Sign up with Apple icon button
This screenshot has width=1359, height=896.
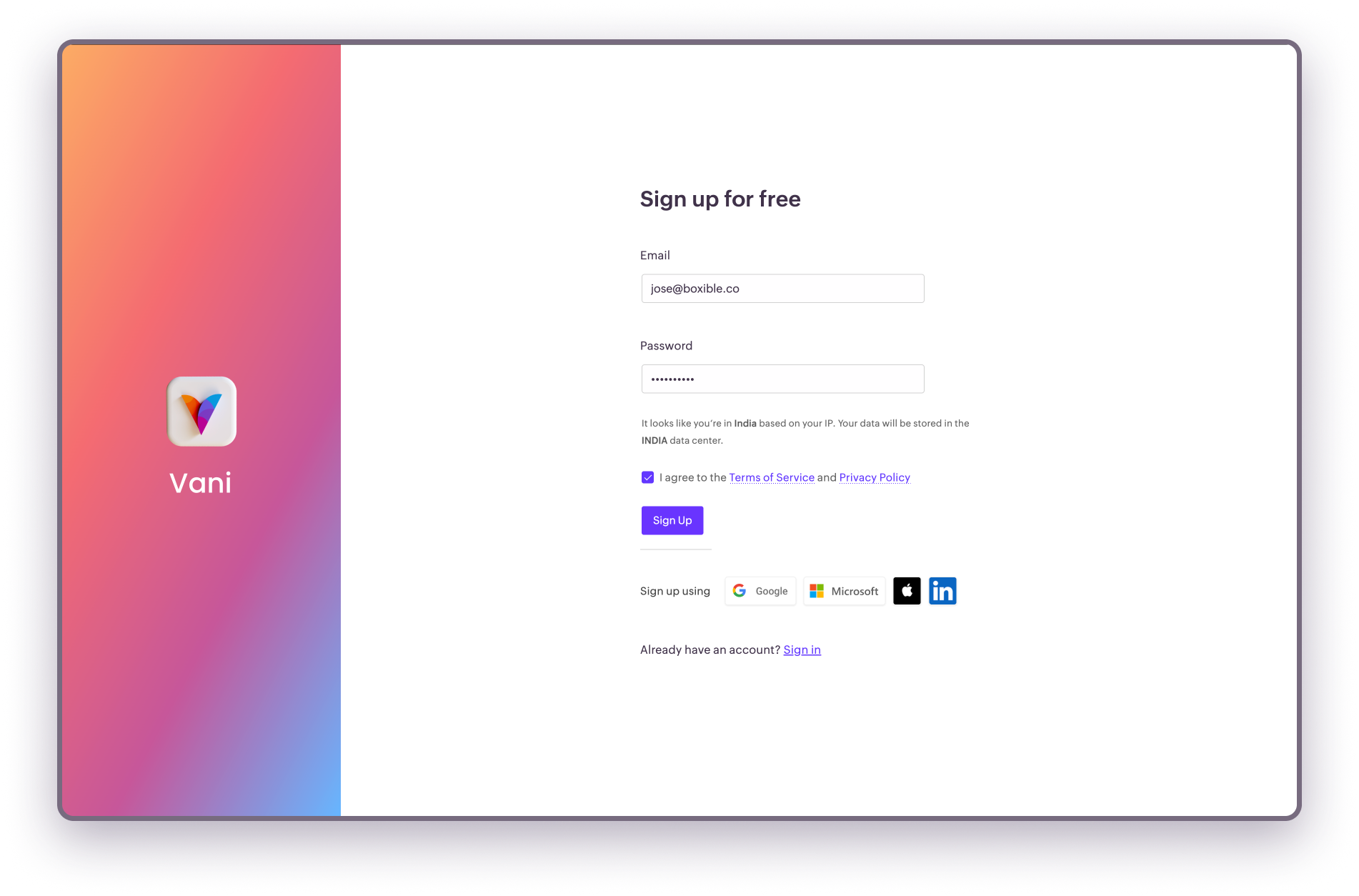pos(907,591)
